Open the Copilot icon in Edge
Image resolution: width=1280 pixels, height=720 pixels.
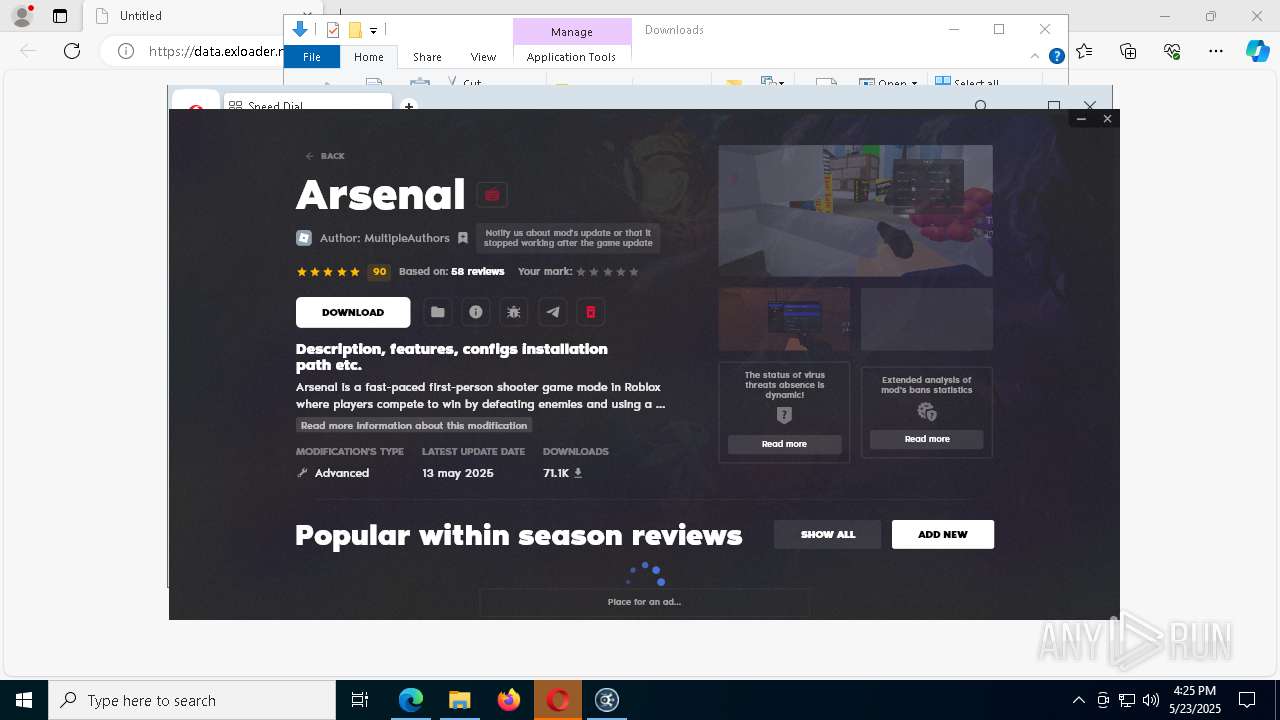pos(1257,51)
